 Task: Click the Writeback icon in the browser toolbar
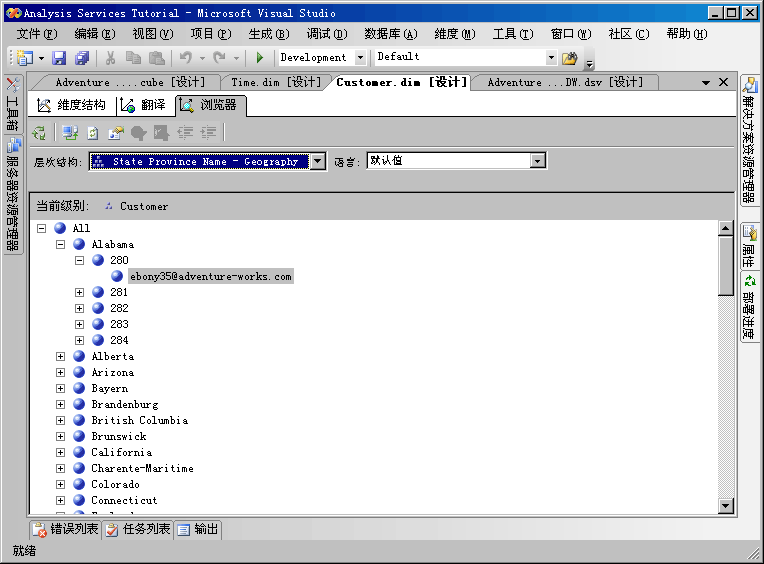[x=161, y=132]
